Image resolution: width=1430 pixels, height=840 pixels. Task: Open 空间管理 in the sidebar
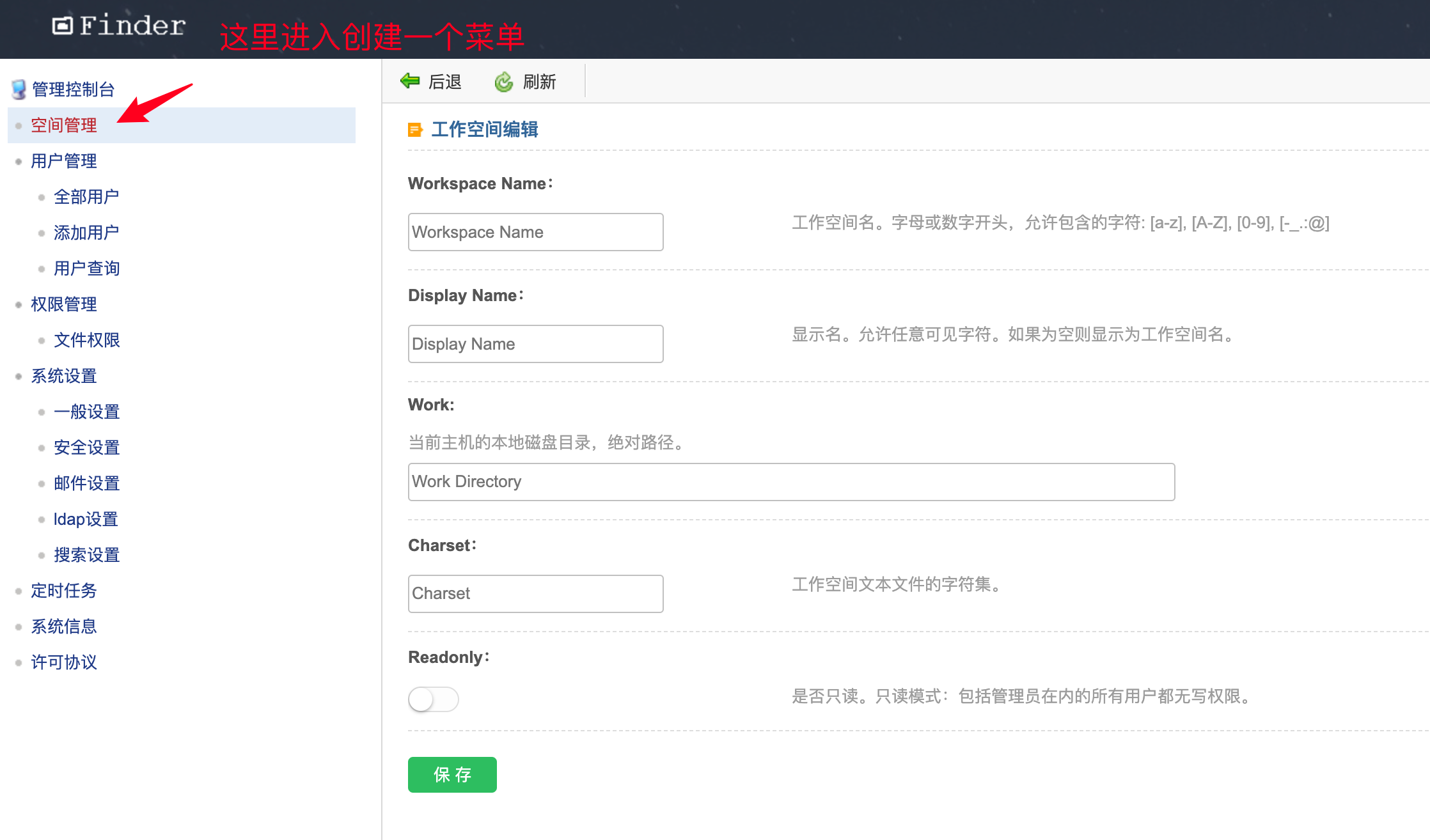click(x=64, y=125)
